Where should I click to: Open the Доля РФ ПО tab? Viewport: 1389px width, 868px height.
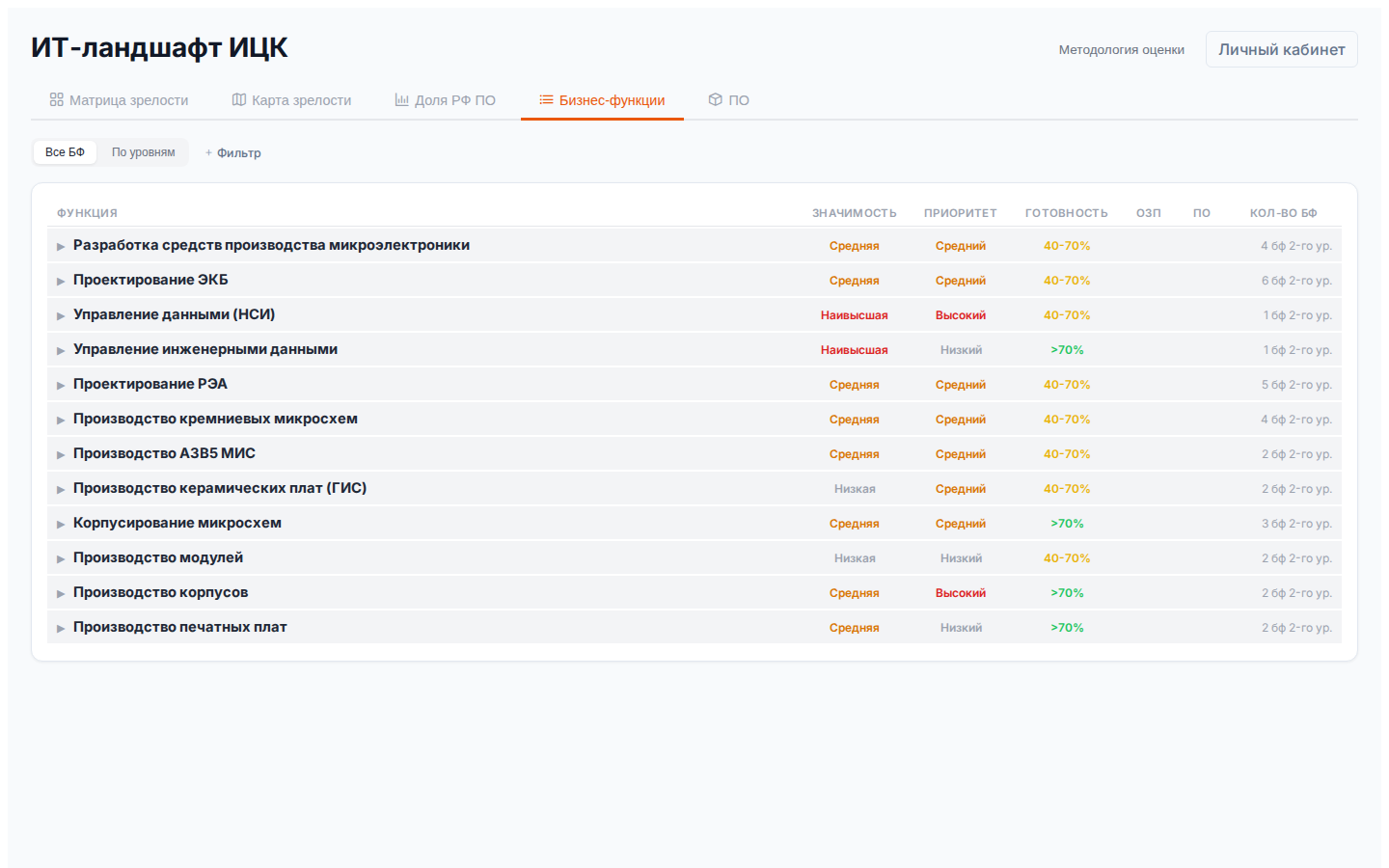[454, 100]
